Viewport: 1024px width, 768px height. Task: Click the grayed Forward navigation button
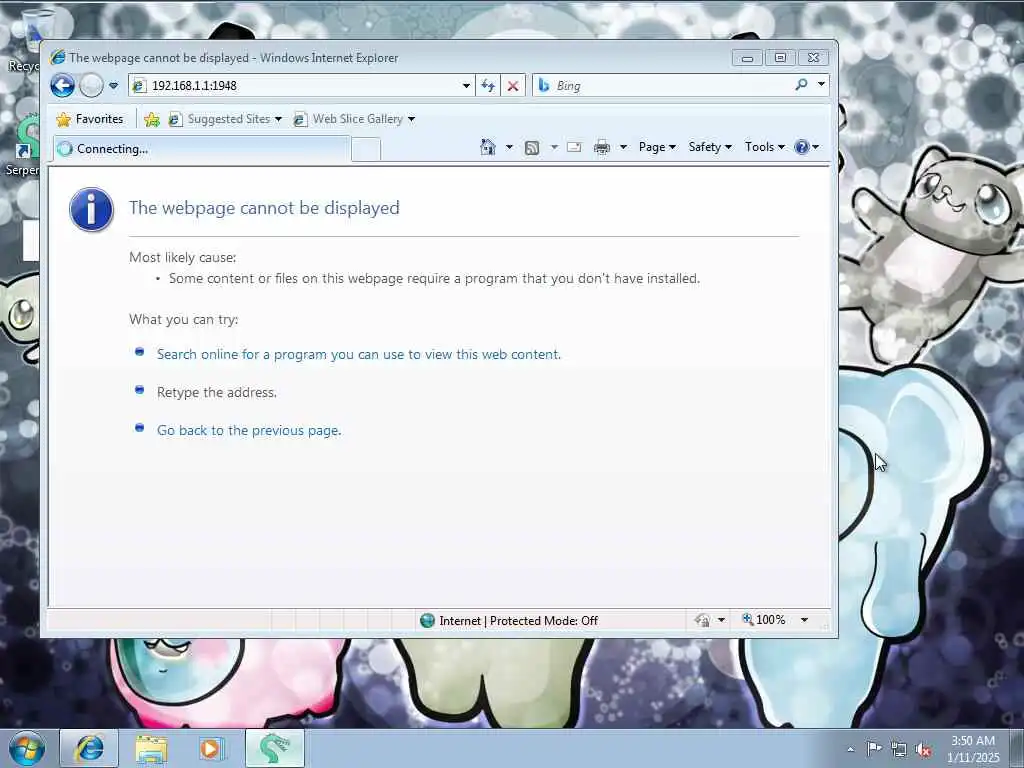(x=91, y=86)
